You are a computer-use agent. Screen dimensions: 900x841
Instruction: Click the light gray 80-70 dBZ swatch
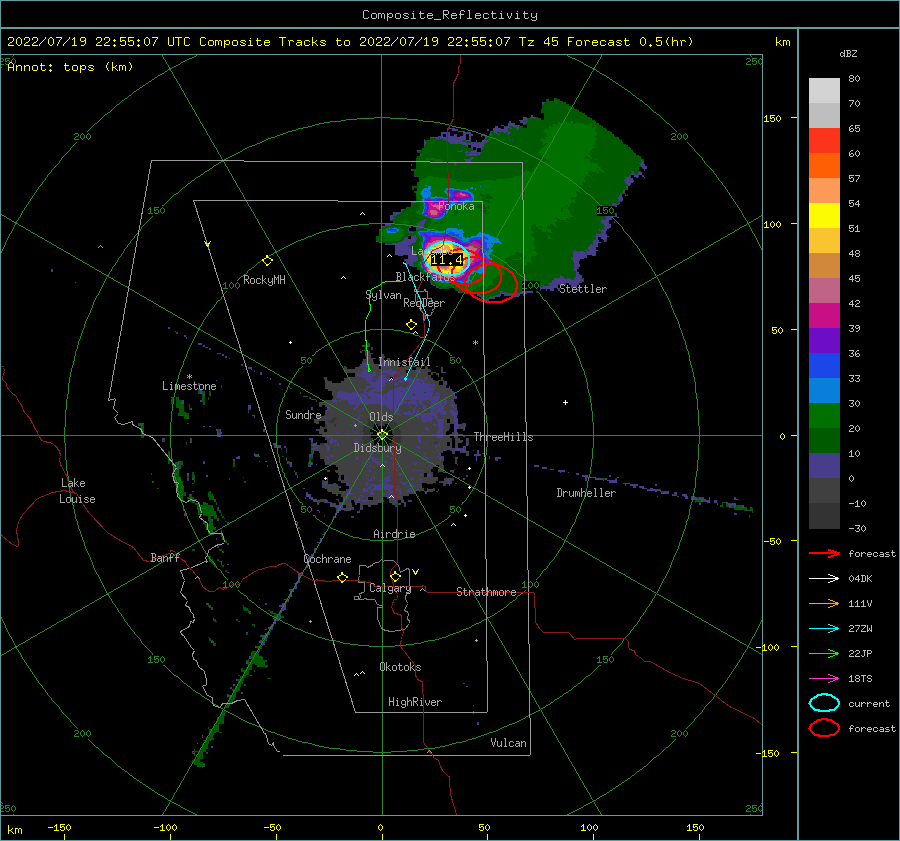point(824,91)
